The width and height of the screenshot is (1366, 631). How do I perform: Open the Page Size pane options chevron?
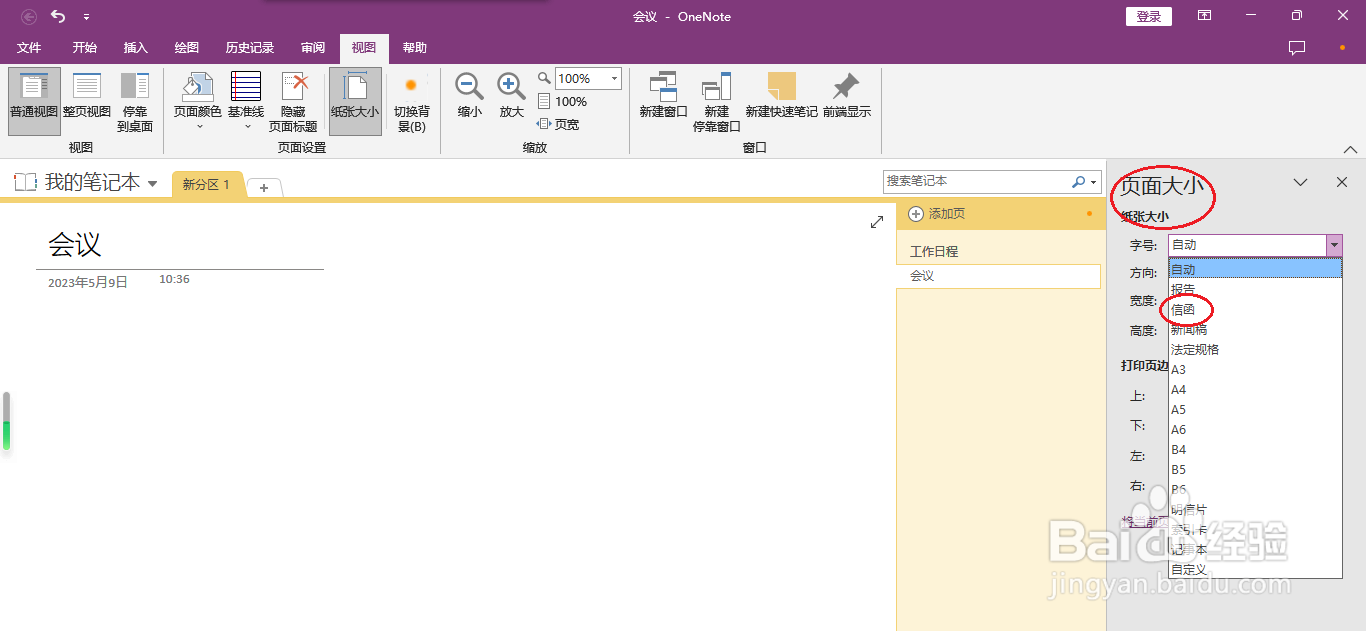[x=1301, y=182]
